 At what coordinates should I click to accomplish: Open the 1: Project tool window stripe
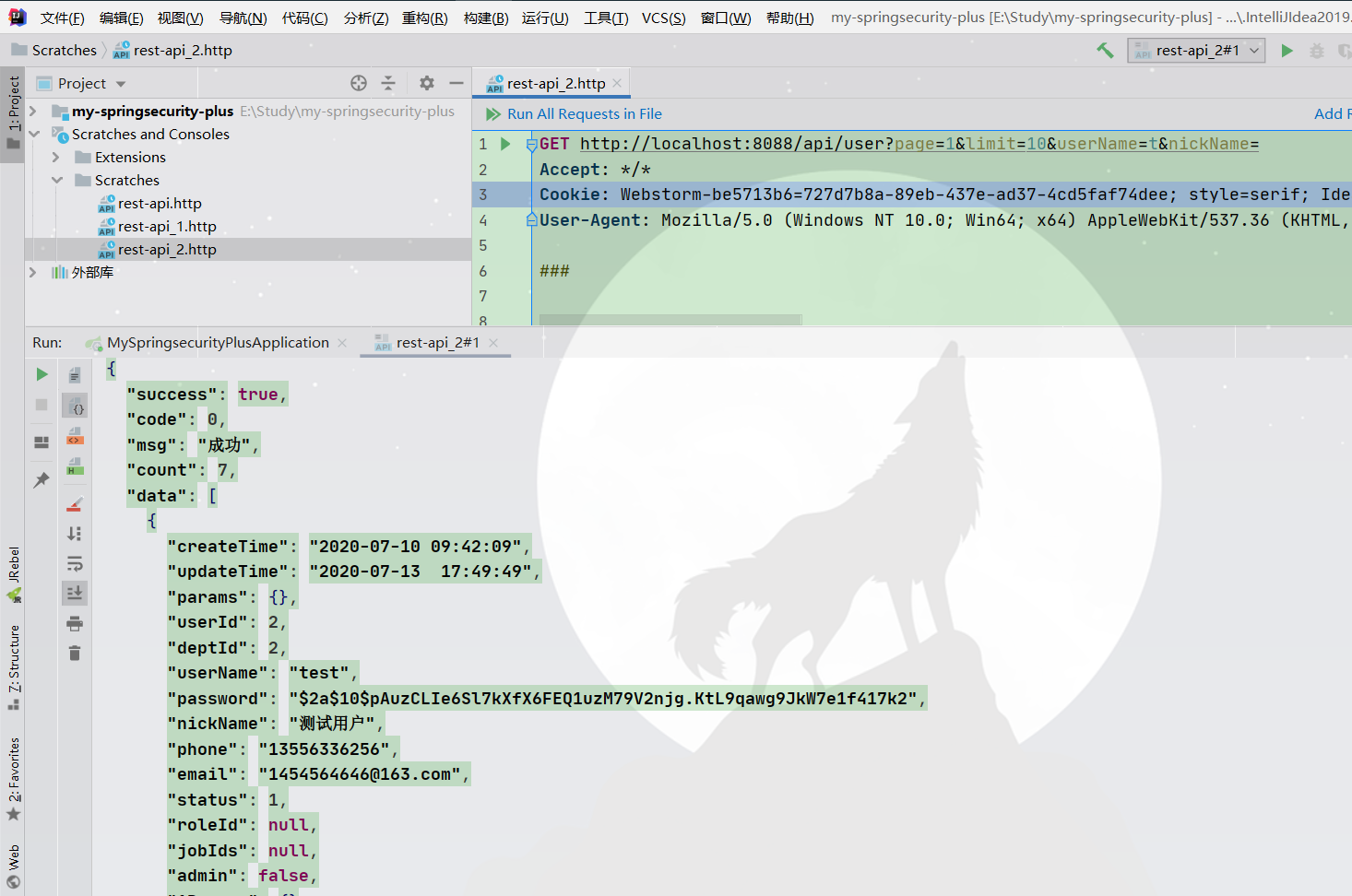pyautogui.click(x=13, y=112)
